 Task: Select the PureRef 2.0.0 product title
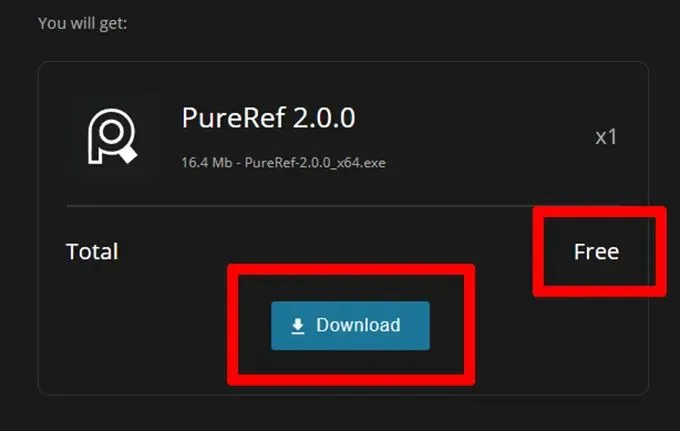tap(268, 118)
